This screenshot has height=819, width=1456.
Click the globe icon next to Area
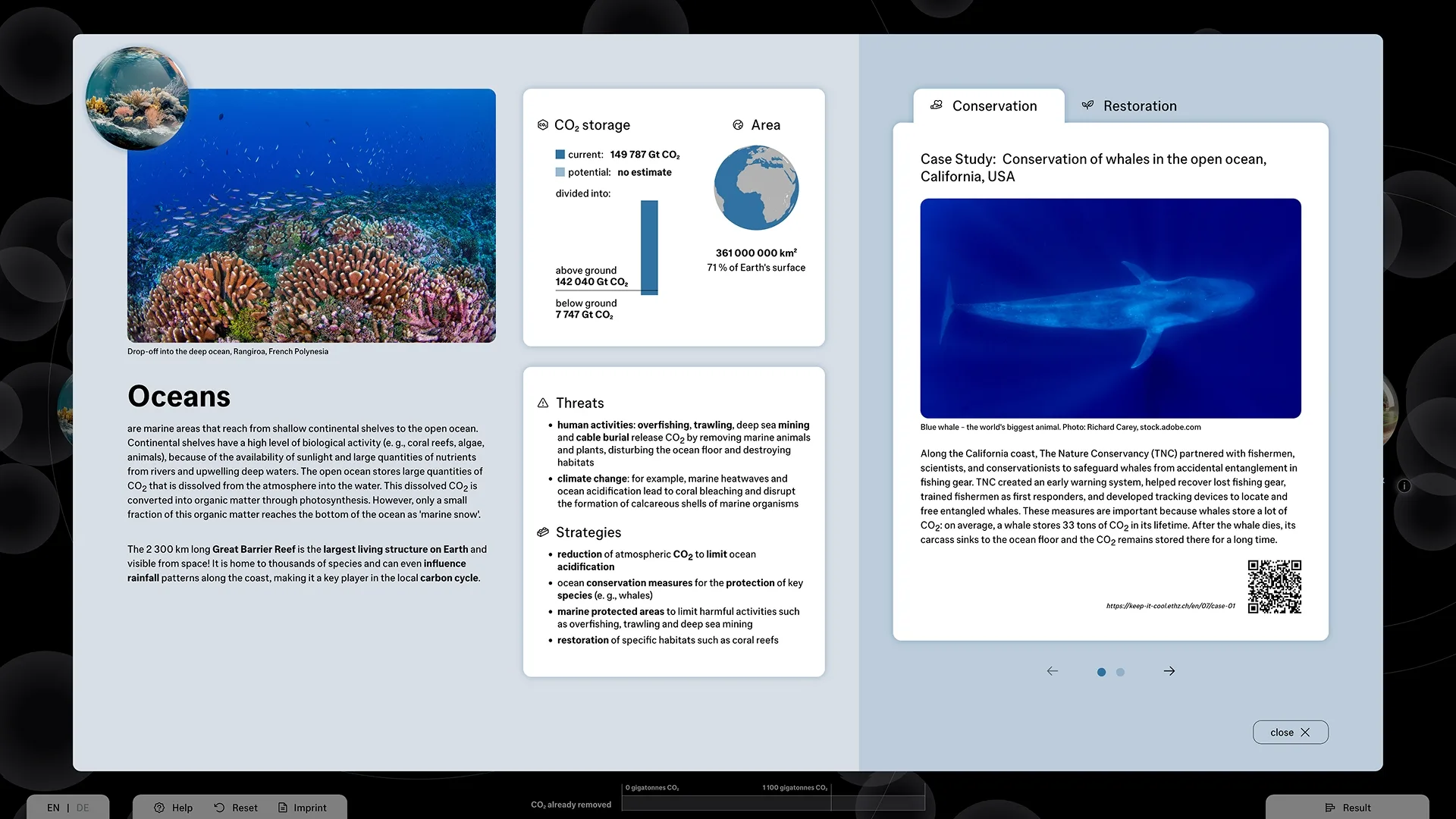pos(739,124)
